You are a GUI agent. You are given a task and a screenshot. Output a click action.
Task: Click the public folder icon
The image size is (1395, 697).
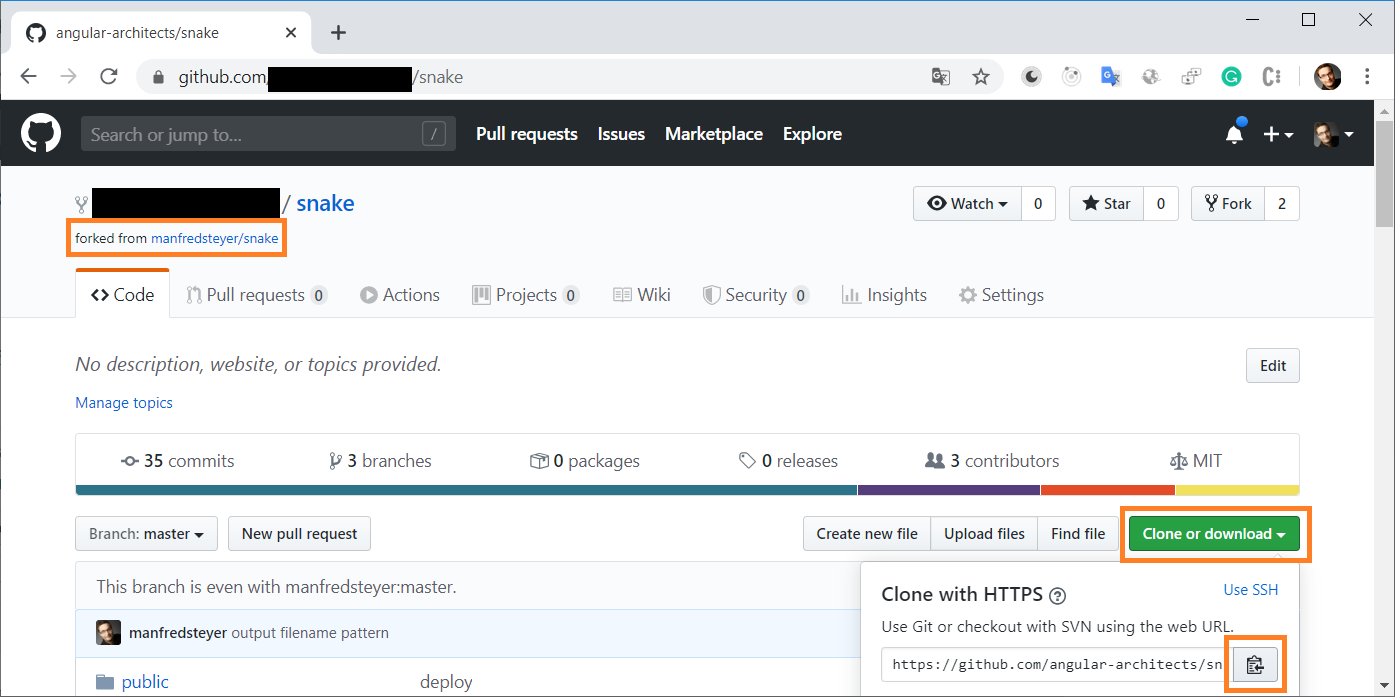pos(105,682)
